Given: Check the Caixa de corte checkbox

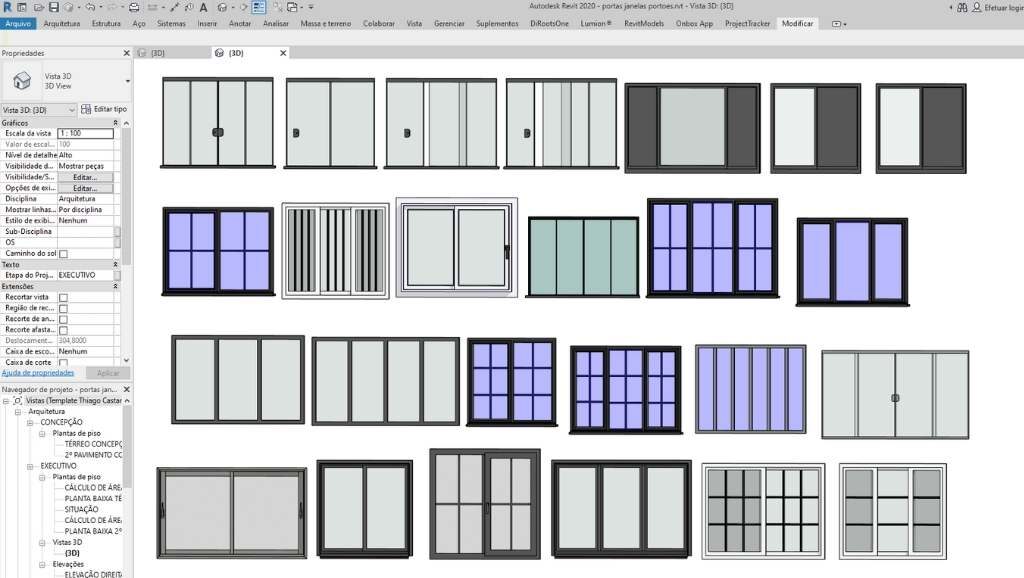Looking at the screenshot, I should [x=63, y=361].
